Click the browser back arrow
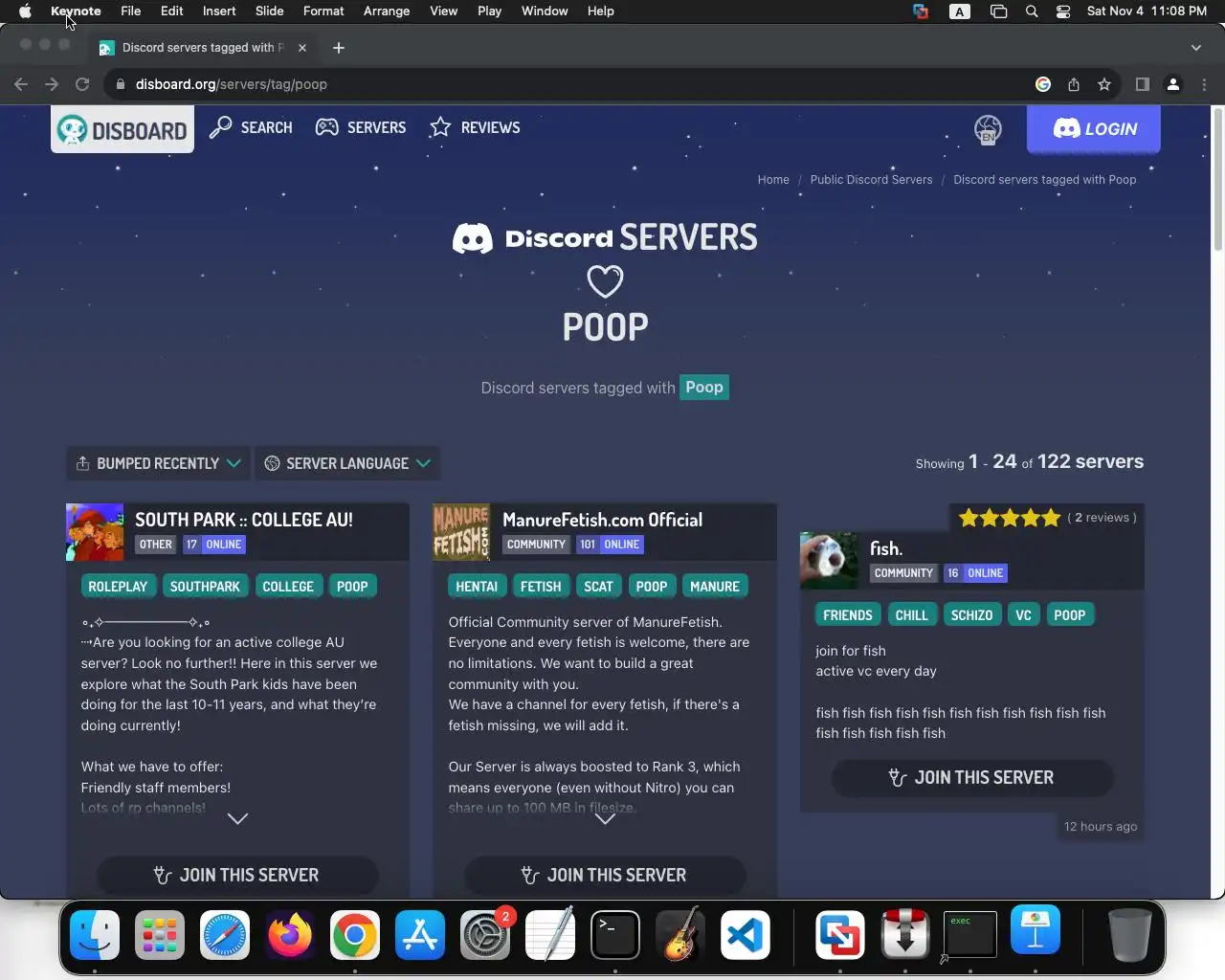The height and width of the screenshot is (980, 1225). click(21, 84)
